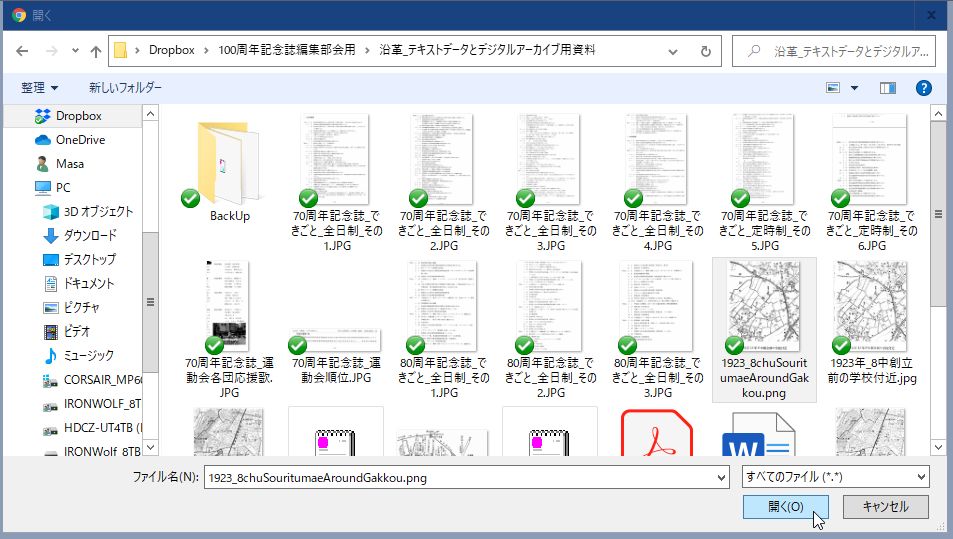This screenshot has width=953, height=539.
Task: Click the 1923年_8中創立前の学校付近.jpg thumbnail
Action: pyautogui.click(x=872, y=302)
